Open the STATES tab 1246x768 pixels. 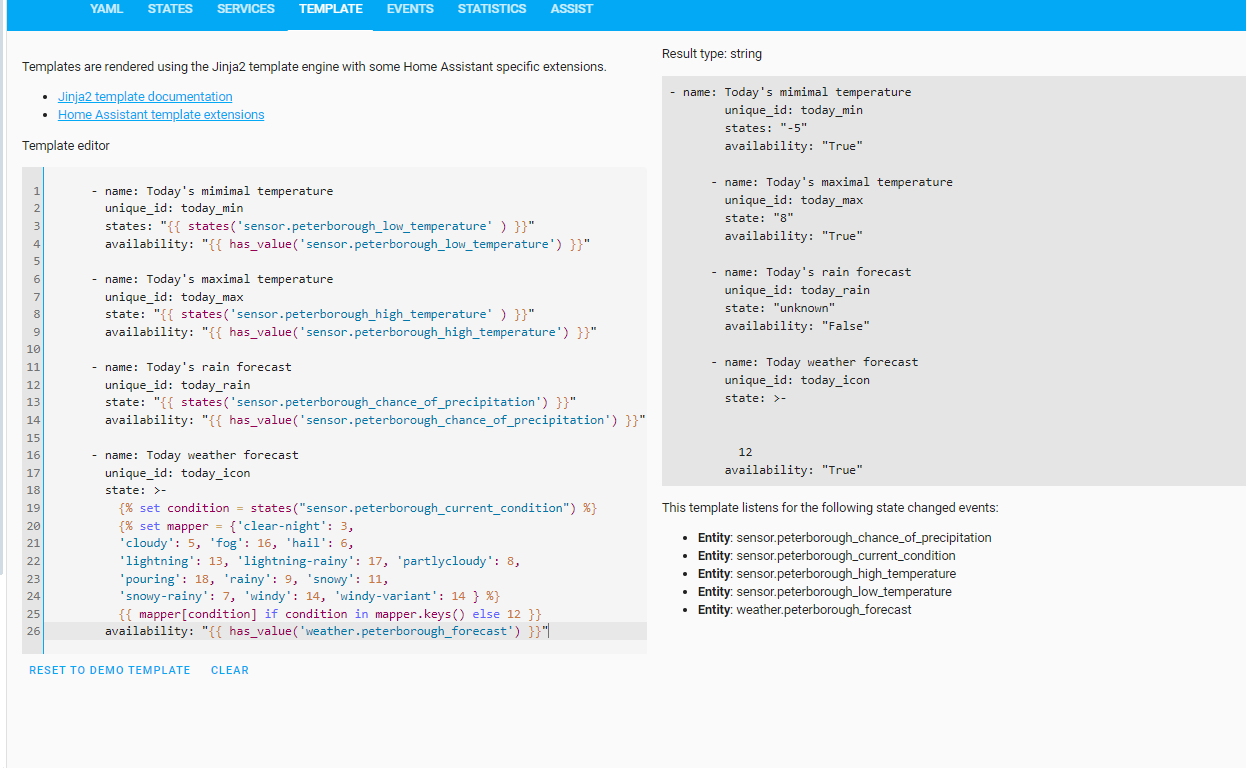pos(170,9)
